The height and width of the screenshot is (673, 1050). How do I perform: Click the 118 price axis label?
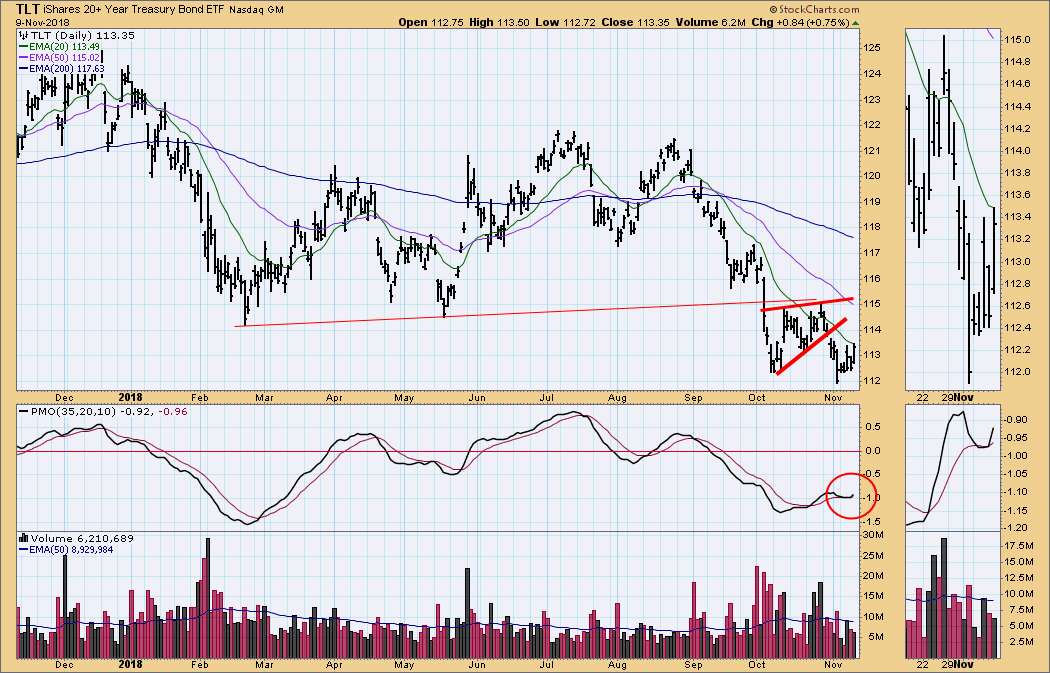pyautogui.click(x=871, y=226)
